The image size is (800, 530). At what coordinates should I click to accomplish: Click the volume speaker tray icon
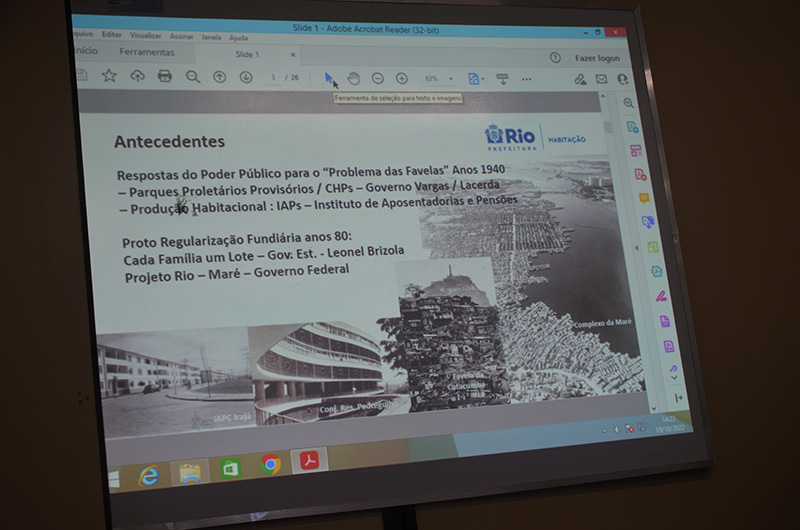(617, 429)
